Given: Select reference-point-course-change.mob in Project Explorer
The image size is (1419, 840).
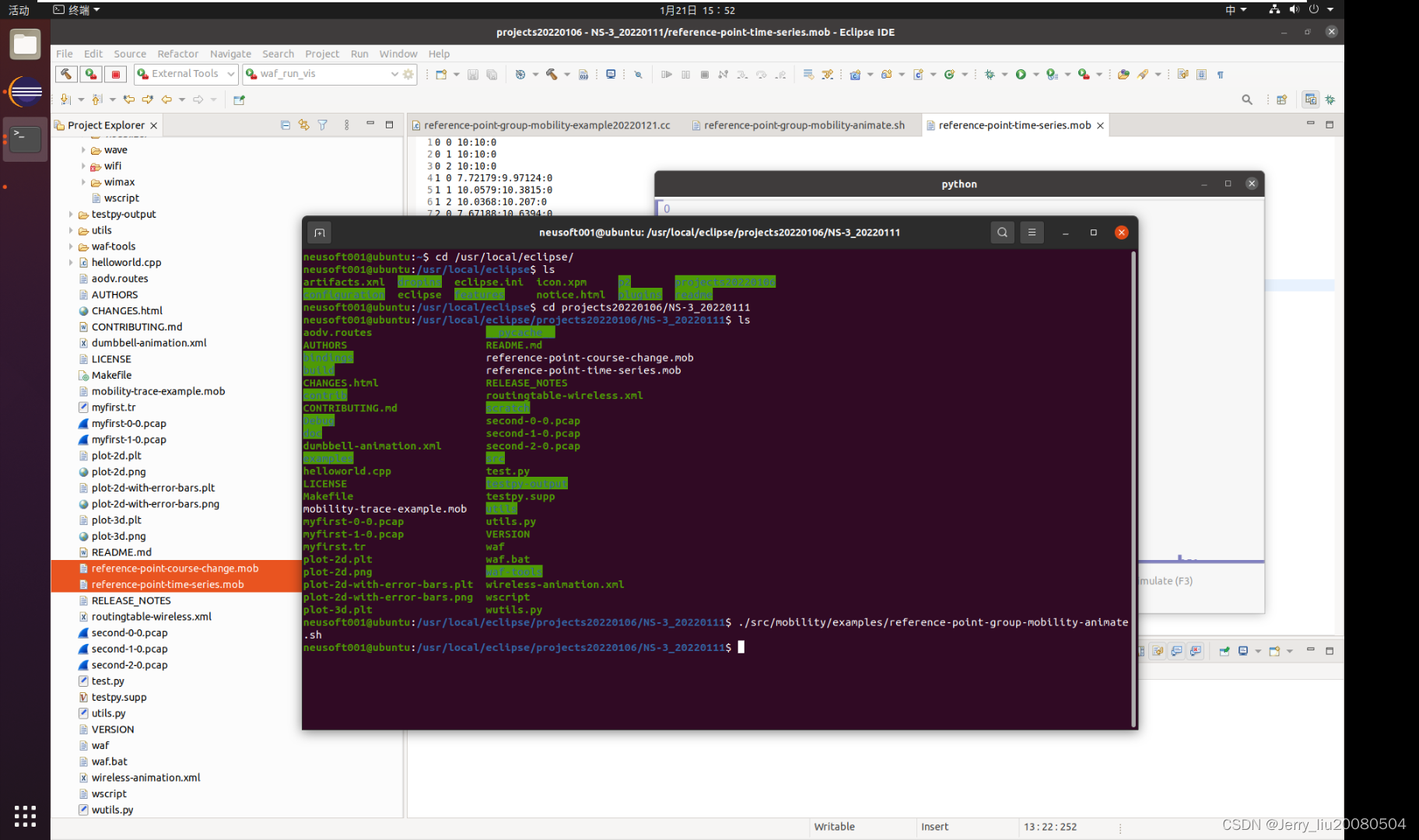Looking at the screenshot, I should click(x=174, y=569).
